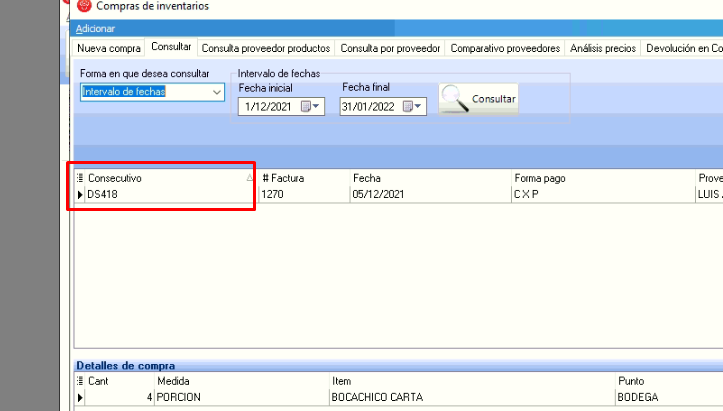723x411 pixels.
Task: Click the row indicator arrow next to DS418
Action: [81, 194]
